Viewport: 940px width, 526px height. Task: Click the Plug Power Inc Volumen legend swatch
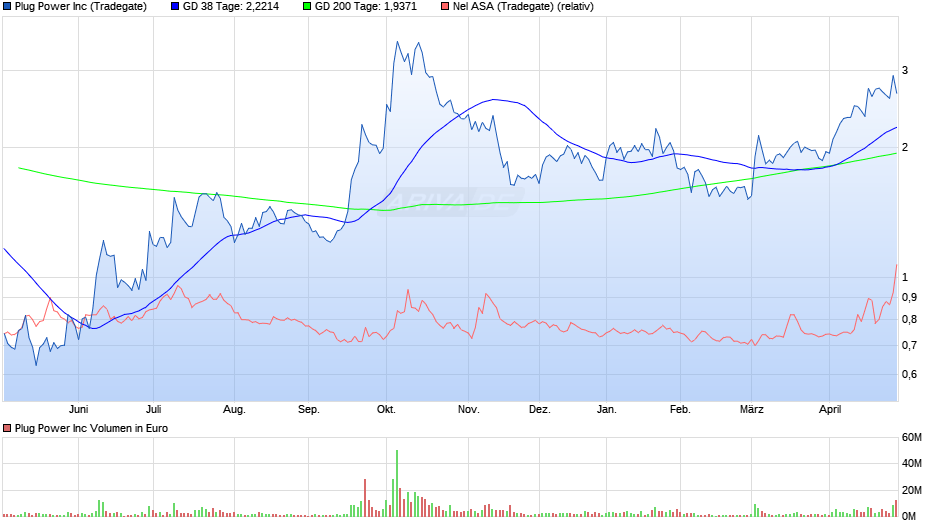[x=7, y=428]
